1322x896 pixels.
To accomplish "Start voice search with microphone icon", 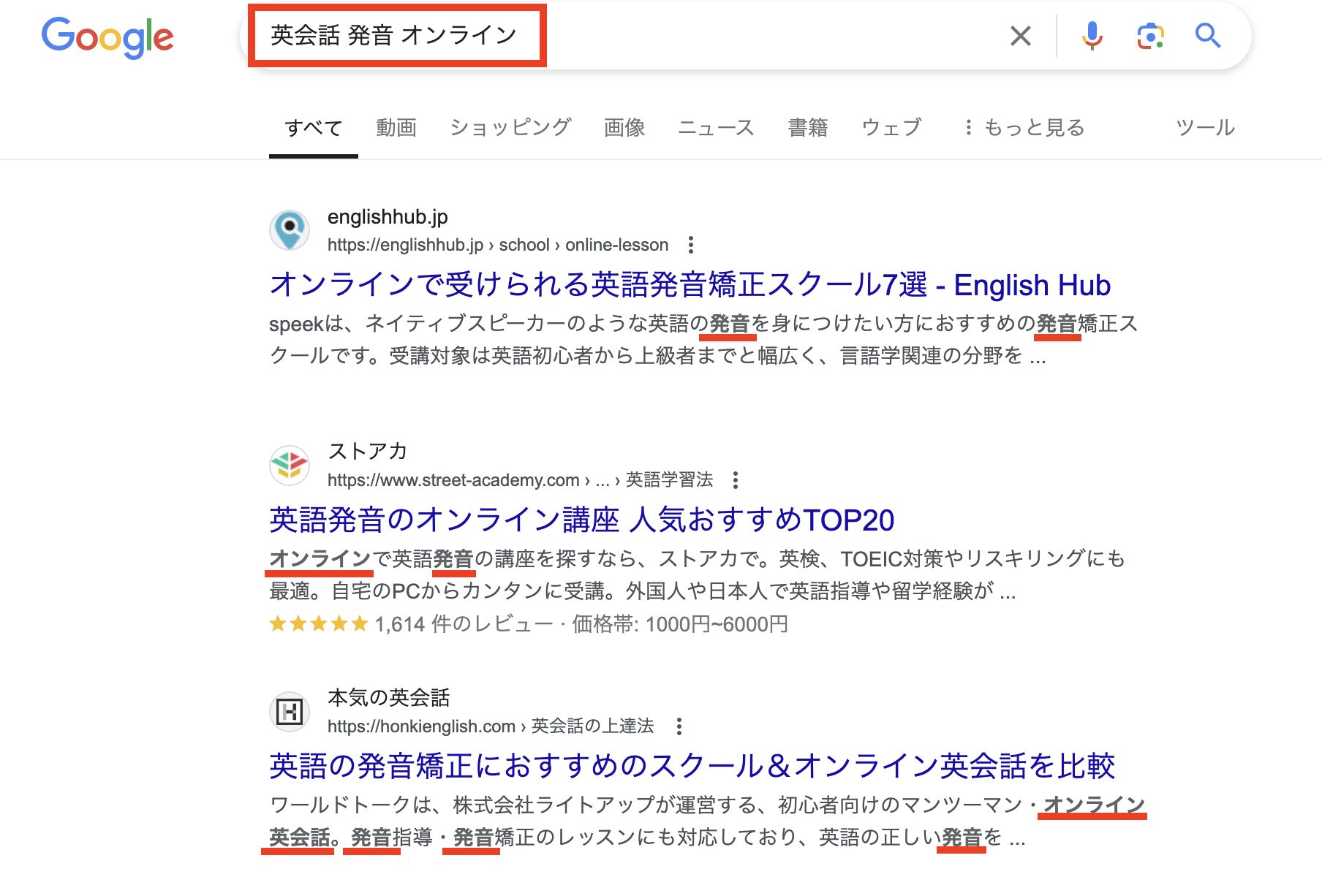I will (1092, 35).
